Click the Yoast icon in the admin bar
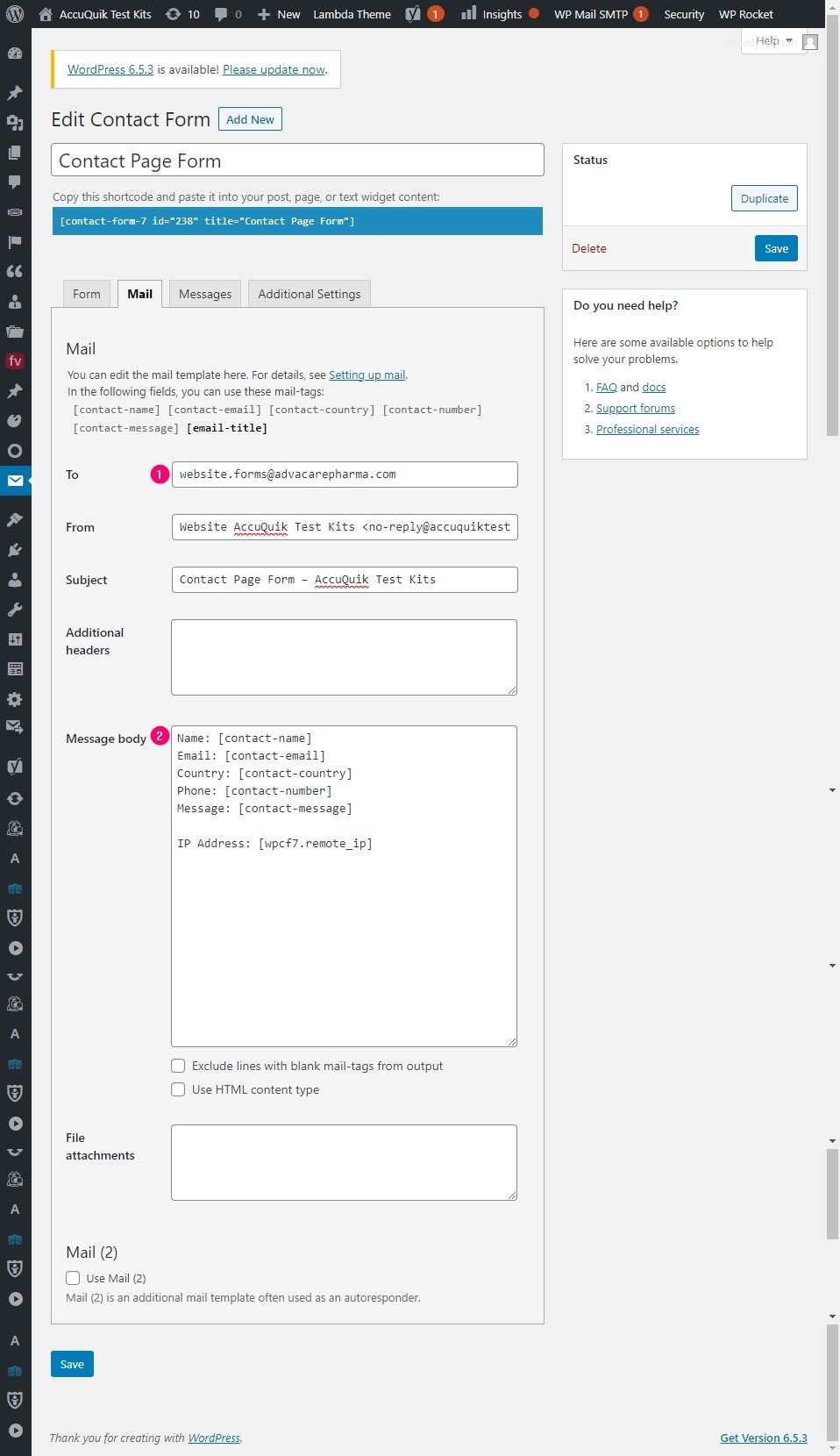This screenshot has width=840, height=1456. (x=413, y=14)
